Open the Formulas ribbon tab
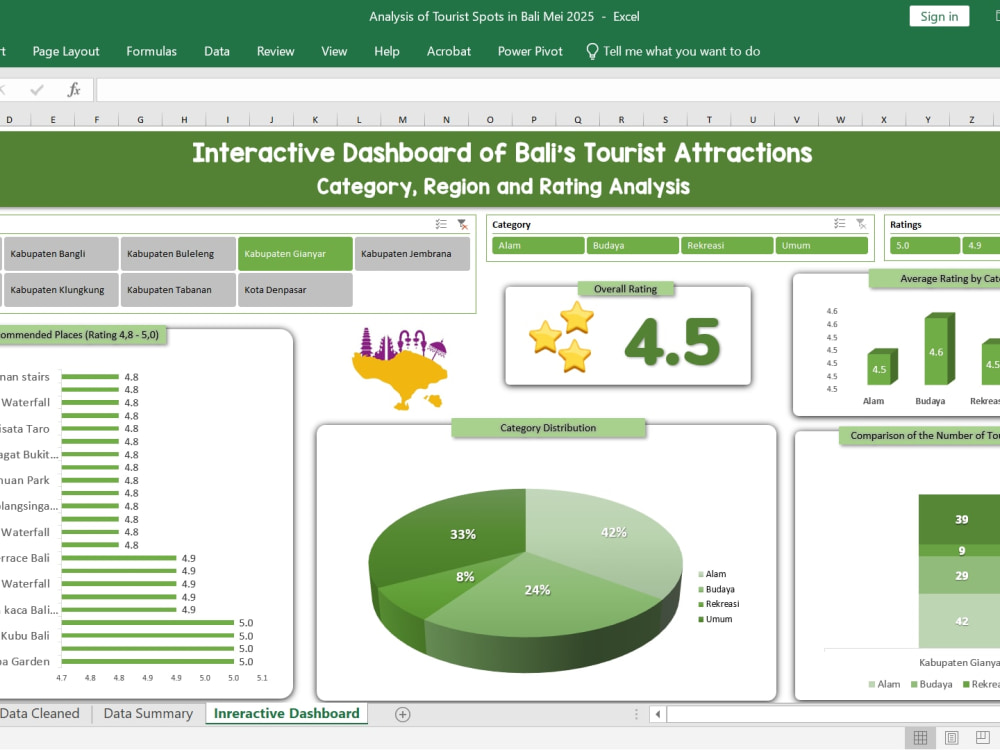The image size is (1000, 750). click(x=151, y=52)
